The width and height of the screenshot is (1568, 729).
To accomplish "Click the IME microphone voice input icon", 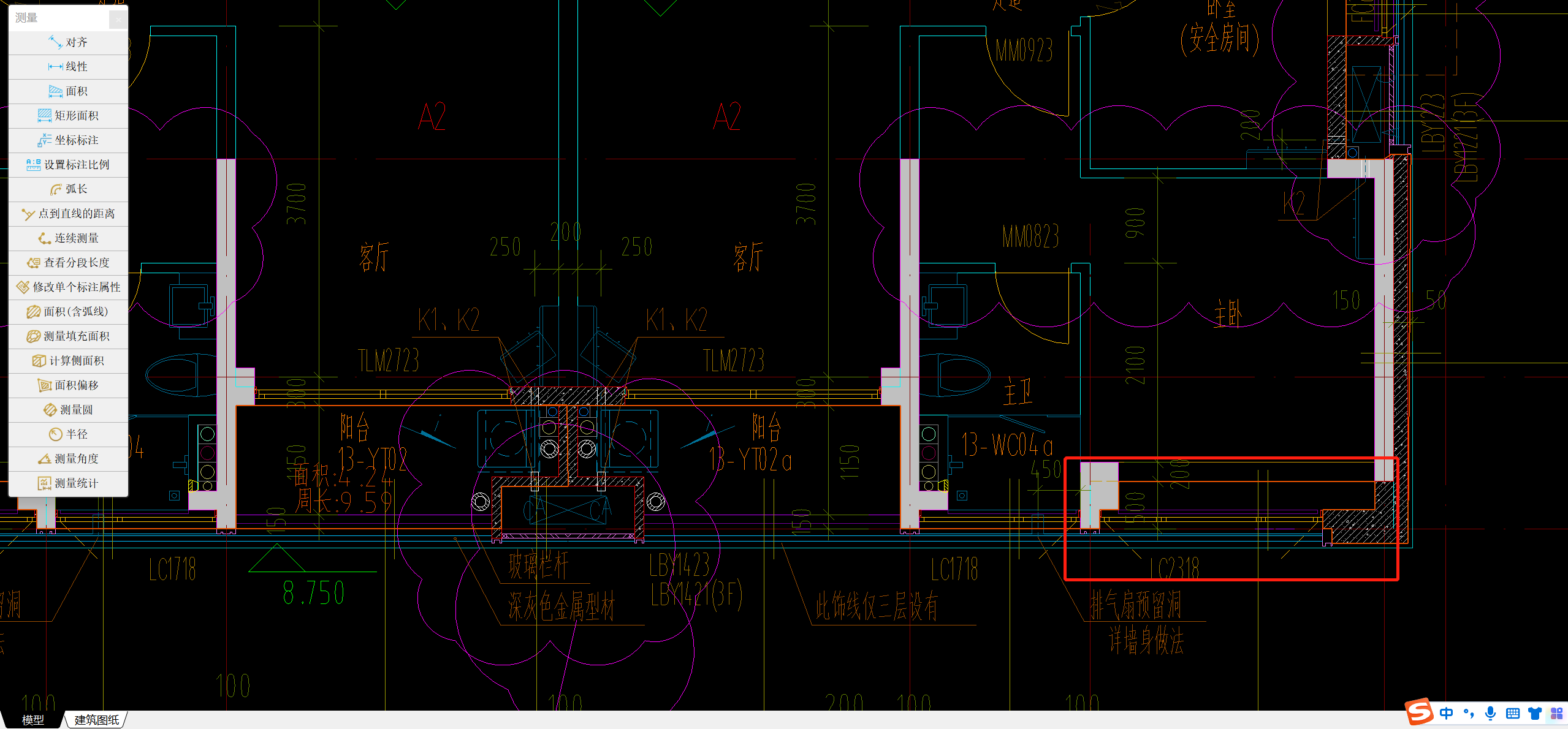I will (x=1491, y=713).
